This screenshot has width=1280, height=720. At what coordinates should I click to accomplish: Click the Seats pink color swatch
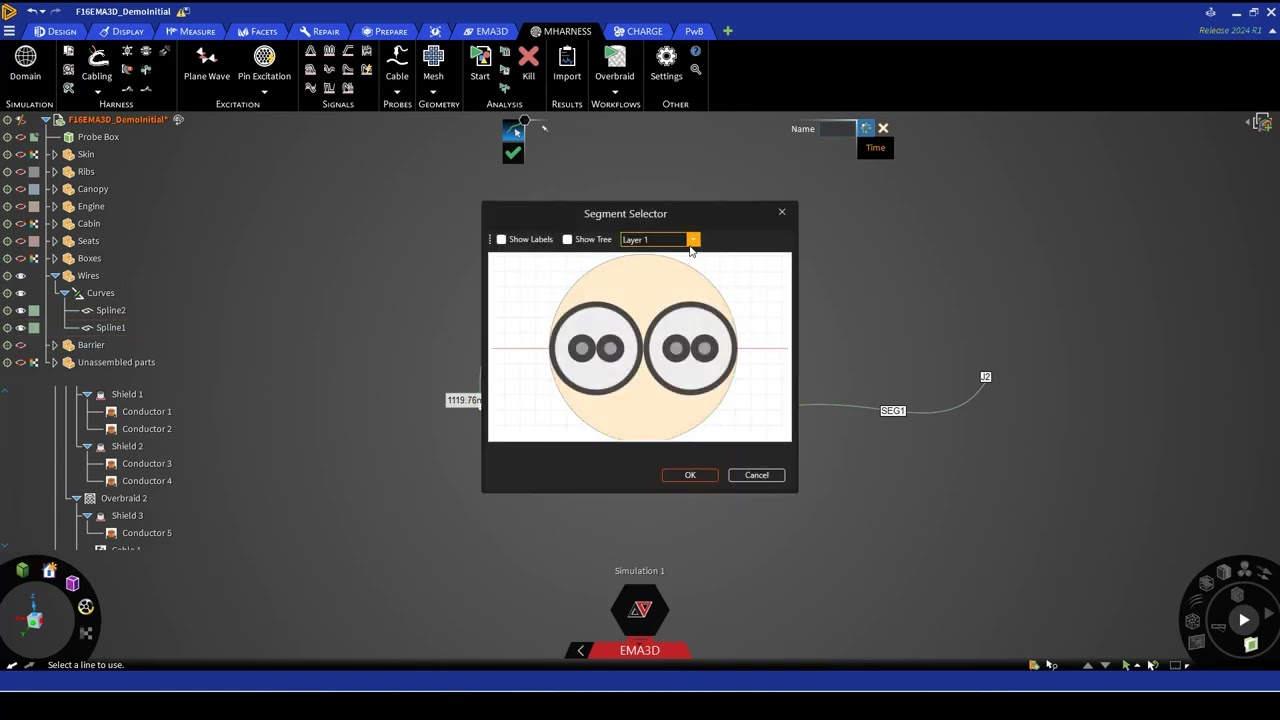tap(34, 241)
